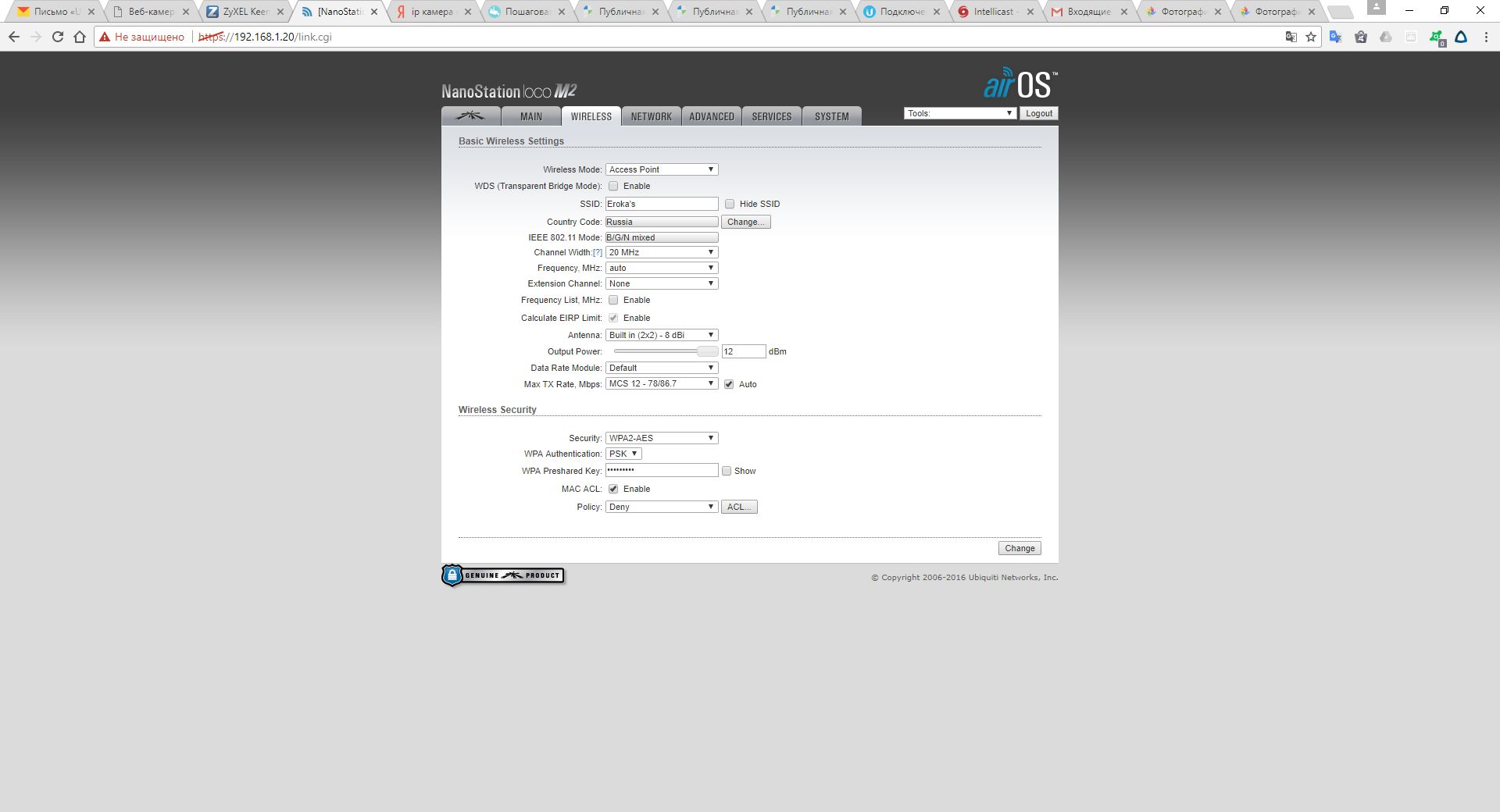Open the ADVANCED tab
Viewport: 1500px width, 812px height.
[712, 116]
